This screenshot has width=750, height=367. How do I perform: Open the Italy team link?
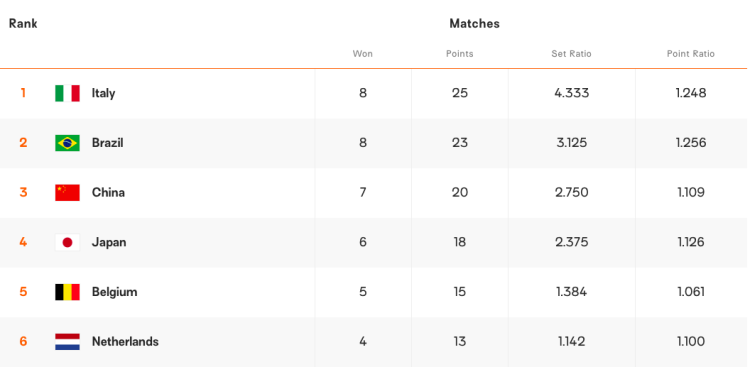click(x=103, y=93)
